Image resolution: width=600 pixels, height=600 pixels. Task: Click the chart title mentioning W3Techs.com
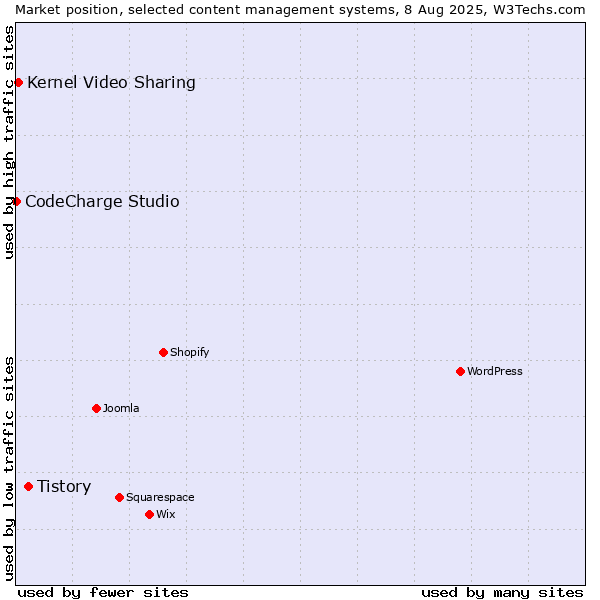[x=300, y=10]
